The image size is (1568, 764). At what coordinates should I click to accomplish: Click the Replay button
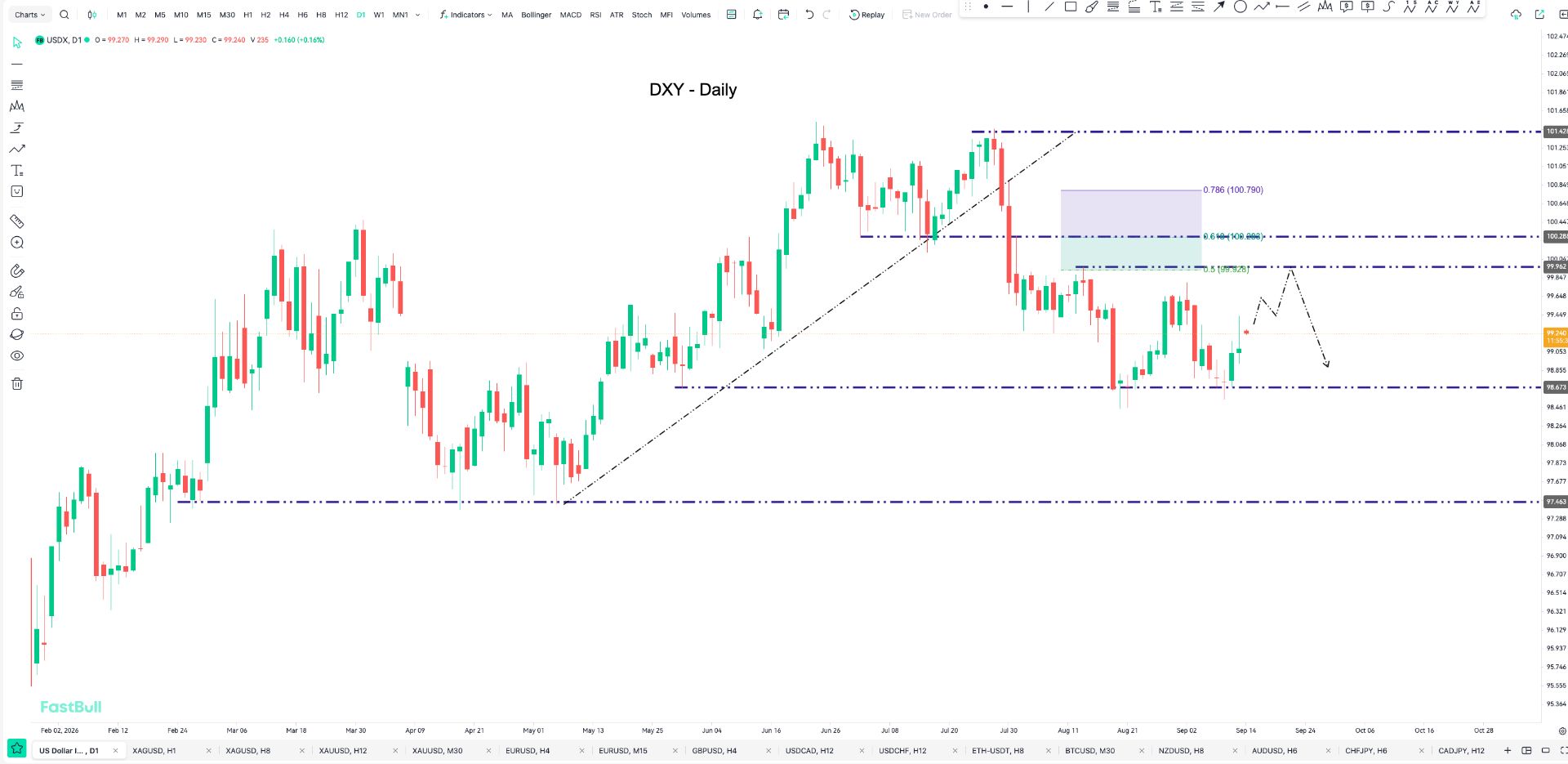867,15
